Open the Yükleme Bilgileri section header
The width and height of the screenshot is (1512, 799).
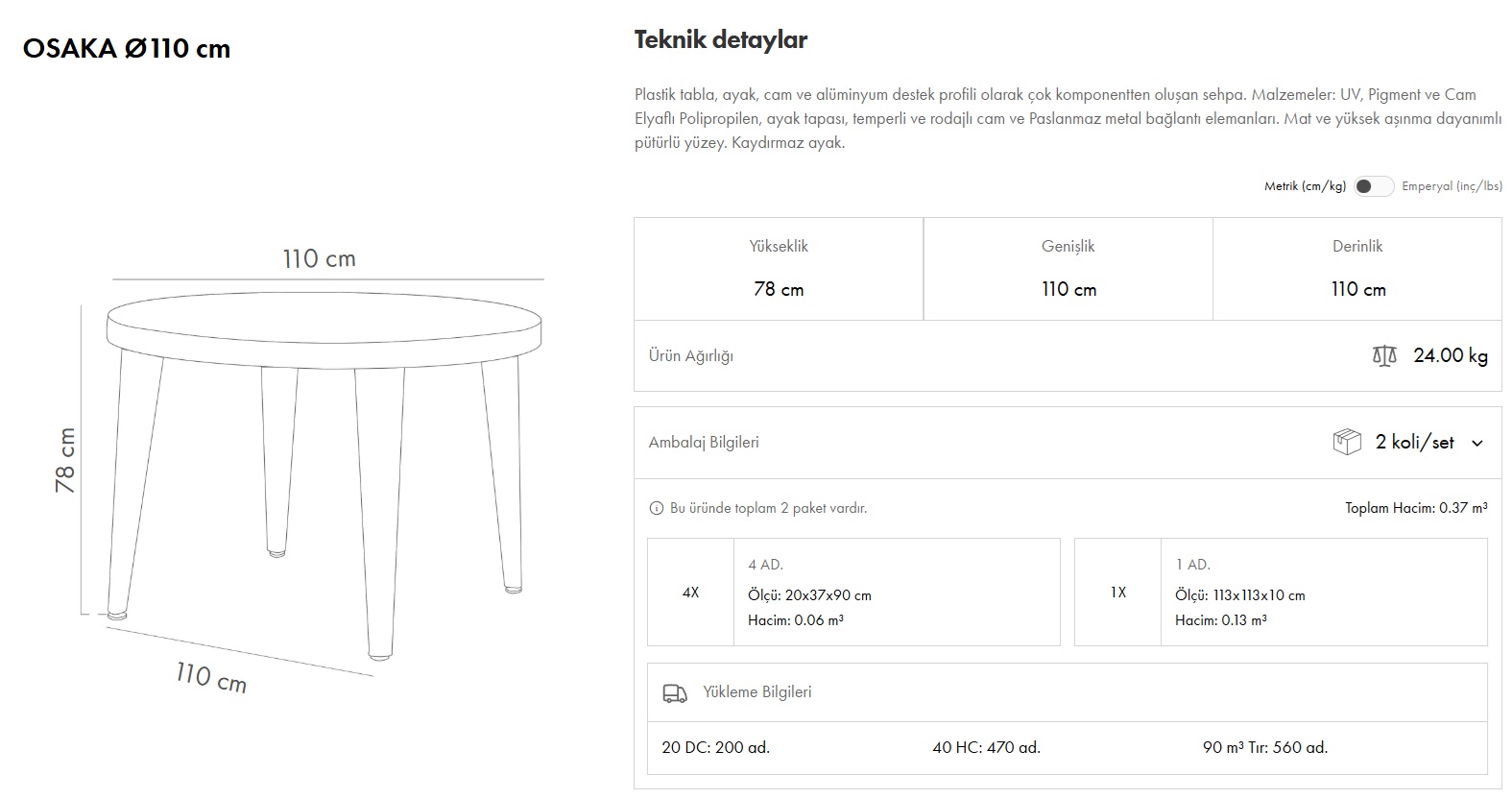point(756,692)
